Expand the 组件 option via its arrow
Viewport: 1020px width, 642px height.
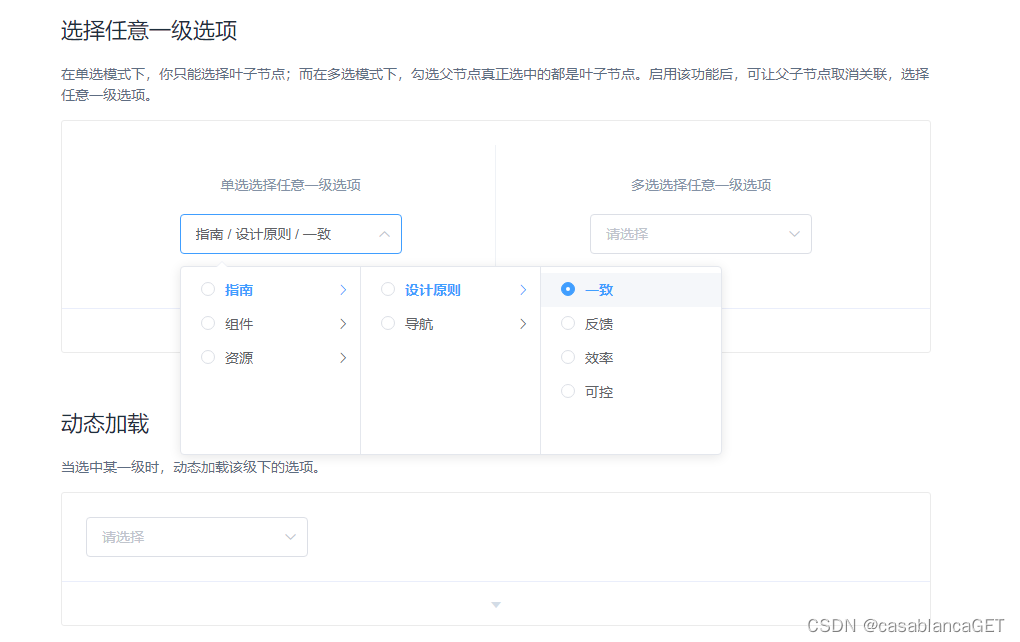click(343, 323)
